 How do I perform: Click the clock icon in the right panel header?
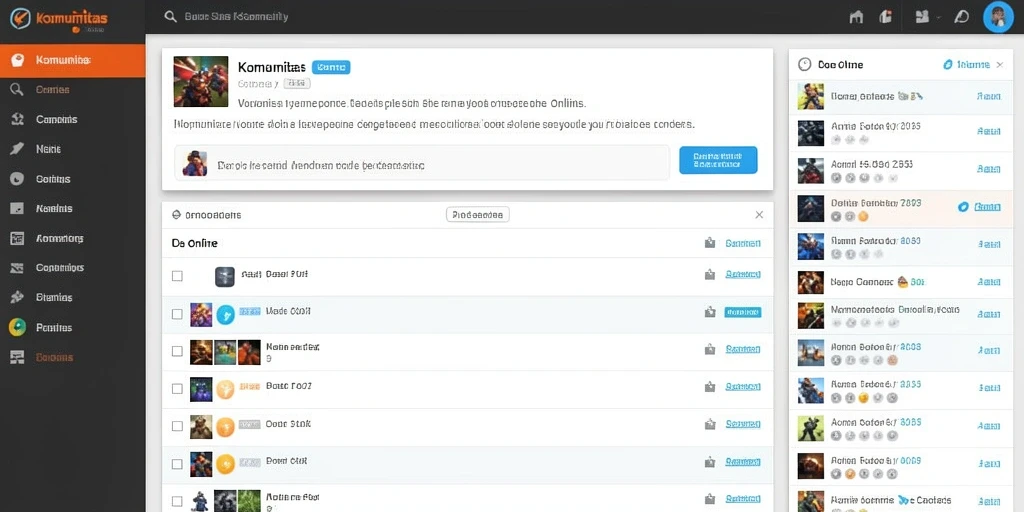click(x=805, y=64)
